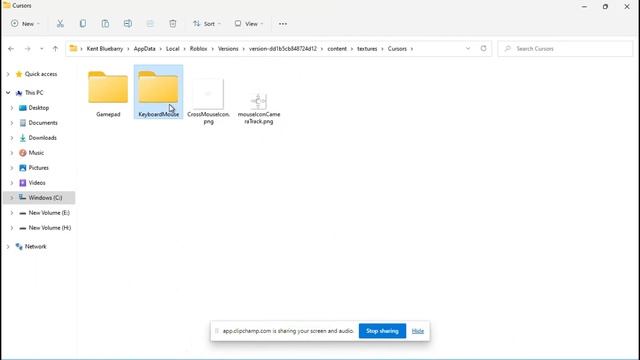Go forward with the forward arrow
Screen dimensions: 640x360
coord(27,49)
